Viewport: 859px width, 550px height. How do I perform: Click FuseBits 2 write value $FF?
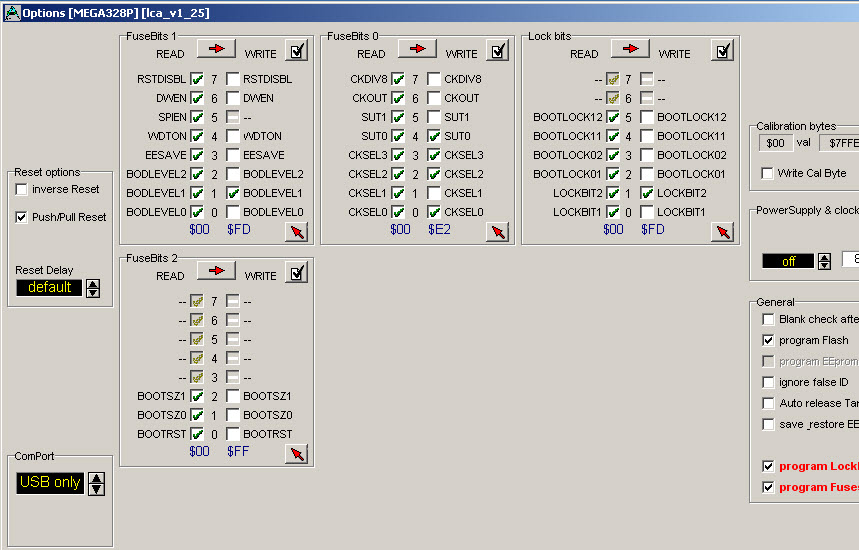coord(238,451)
